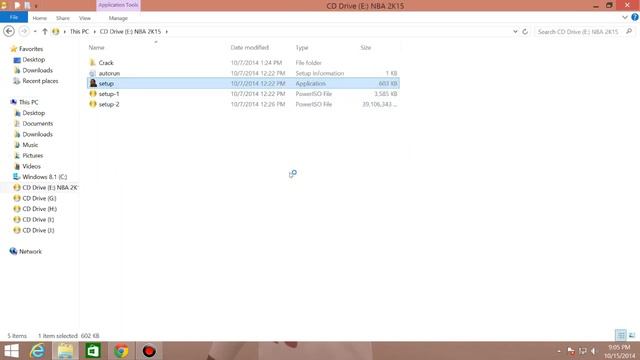Select the Application Tools contextual tab
The height and width of the screenshot is (360, 640).
point(118,5)
